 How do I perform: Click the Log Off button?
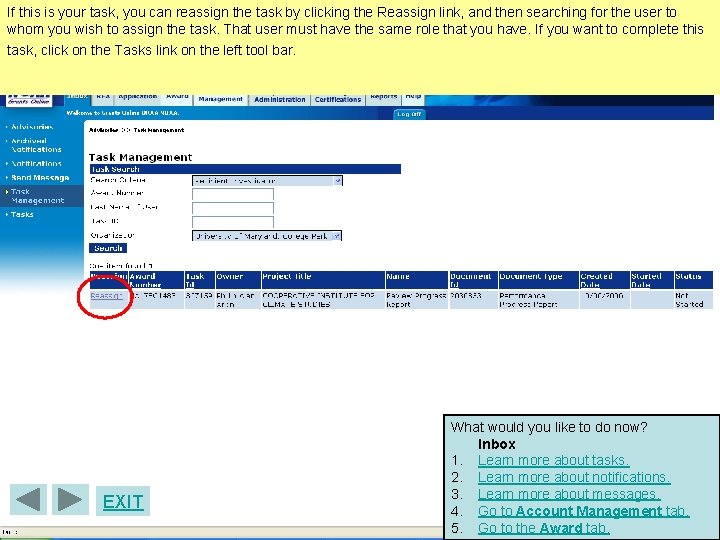coord(409,114)
